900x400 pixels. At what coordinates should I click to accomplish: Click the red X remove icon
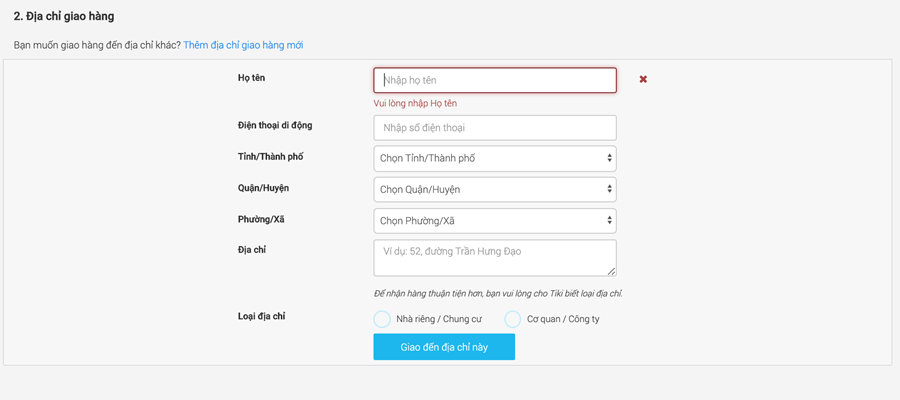(643, 79)
